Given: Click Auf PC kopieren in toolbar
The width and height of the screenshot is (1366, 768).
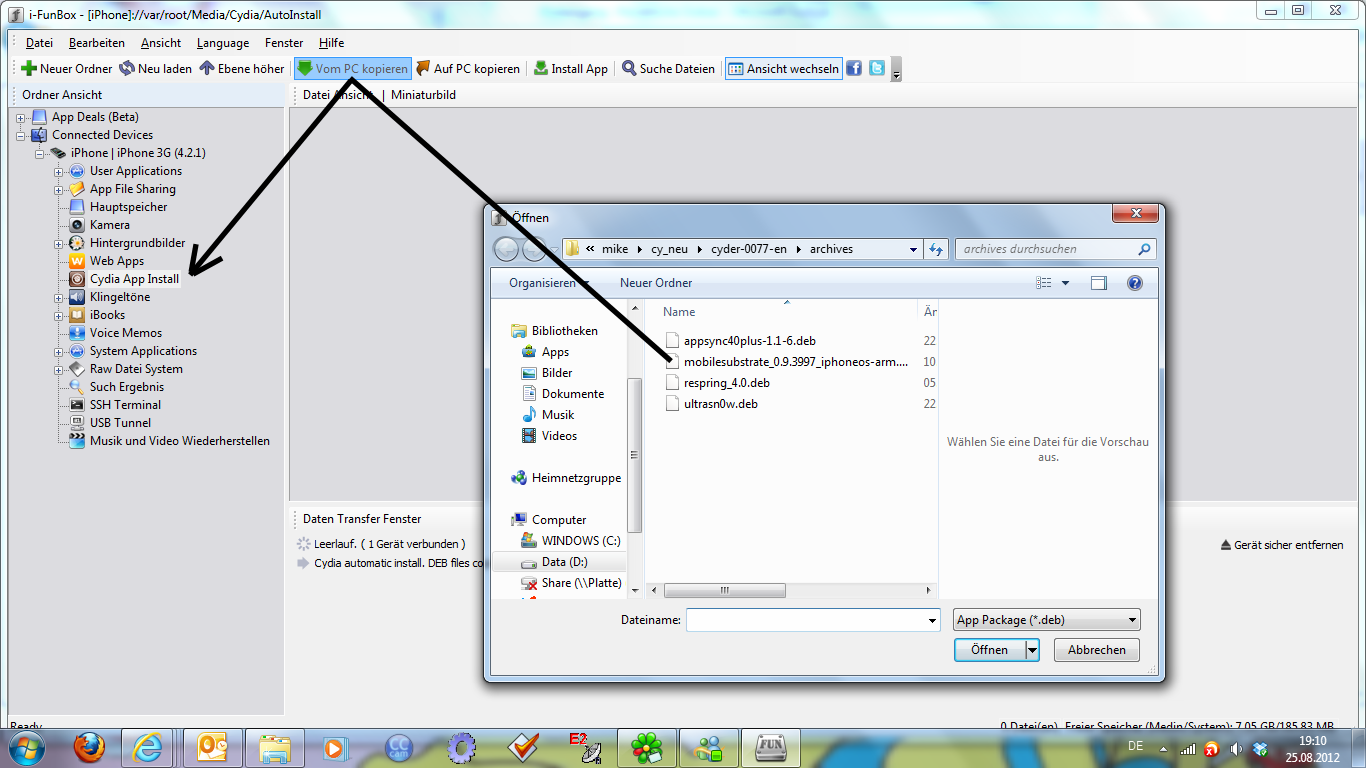Looking at the screenshot, I should 468,69.
